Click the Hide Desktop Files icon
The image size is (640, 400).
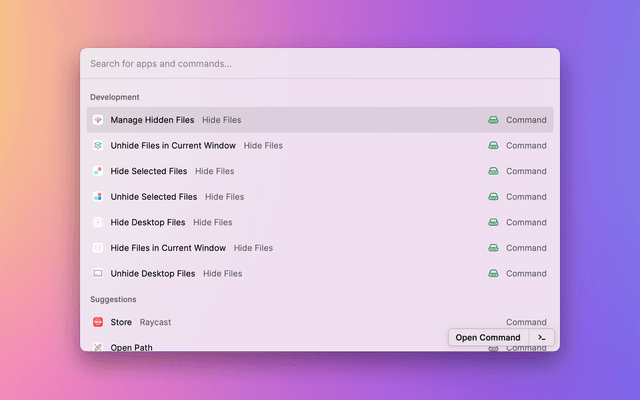(98, 222)
